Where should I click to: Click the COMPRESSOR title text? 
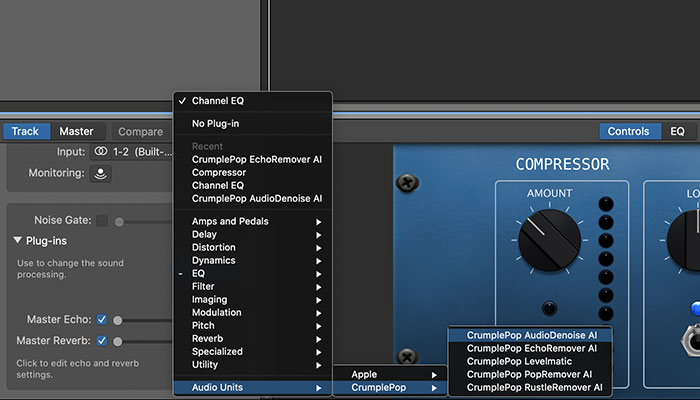click(562, 164)
